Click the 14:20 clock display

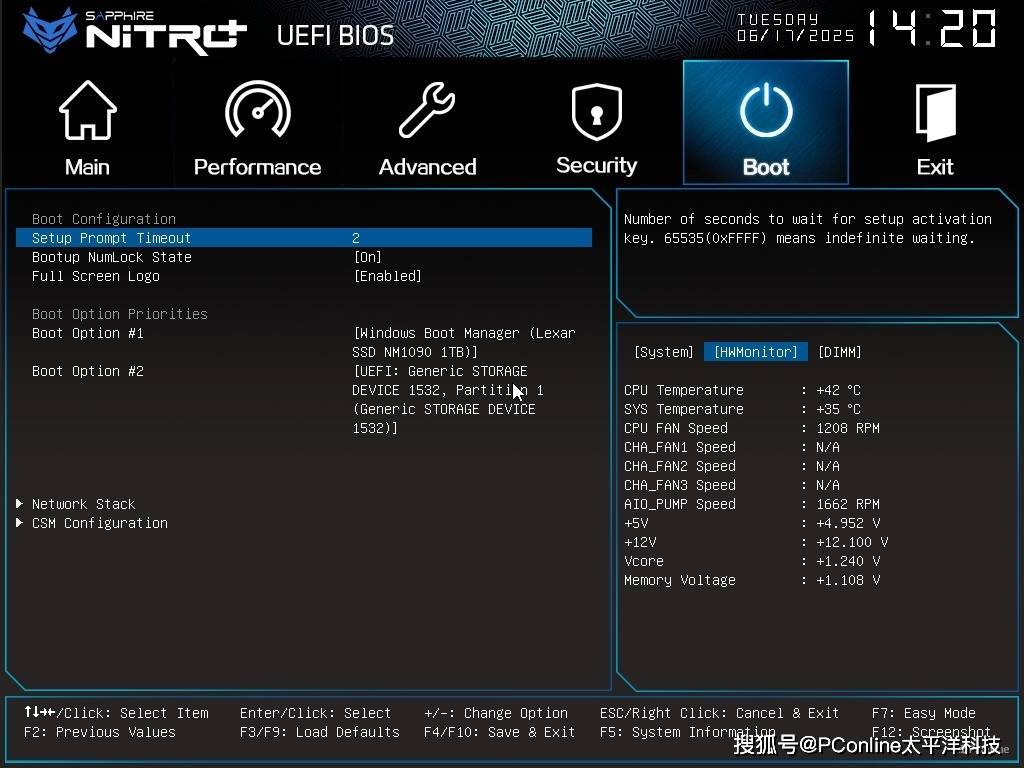tap(931, 29)
